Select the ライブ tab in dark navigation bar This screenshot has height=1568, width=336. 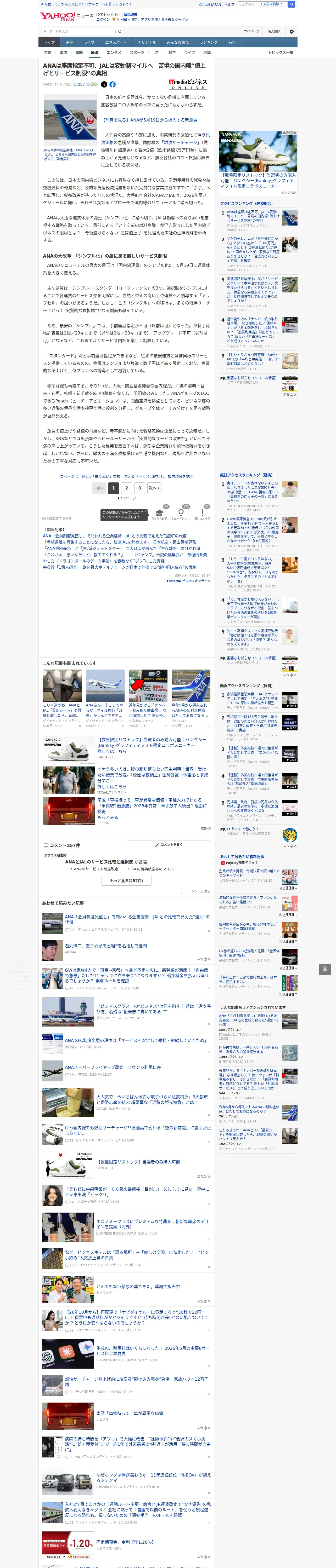[x=89, y=43]
